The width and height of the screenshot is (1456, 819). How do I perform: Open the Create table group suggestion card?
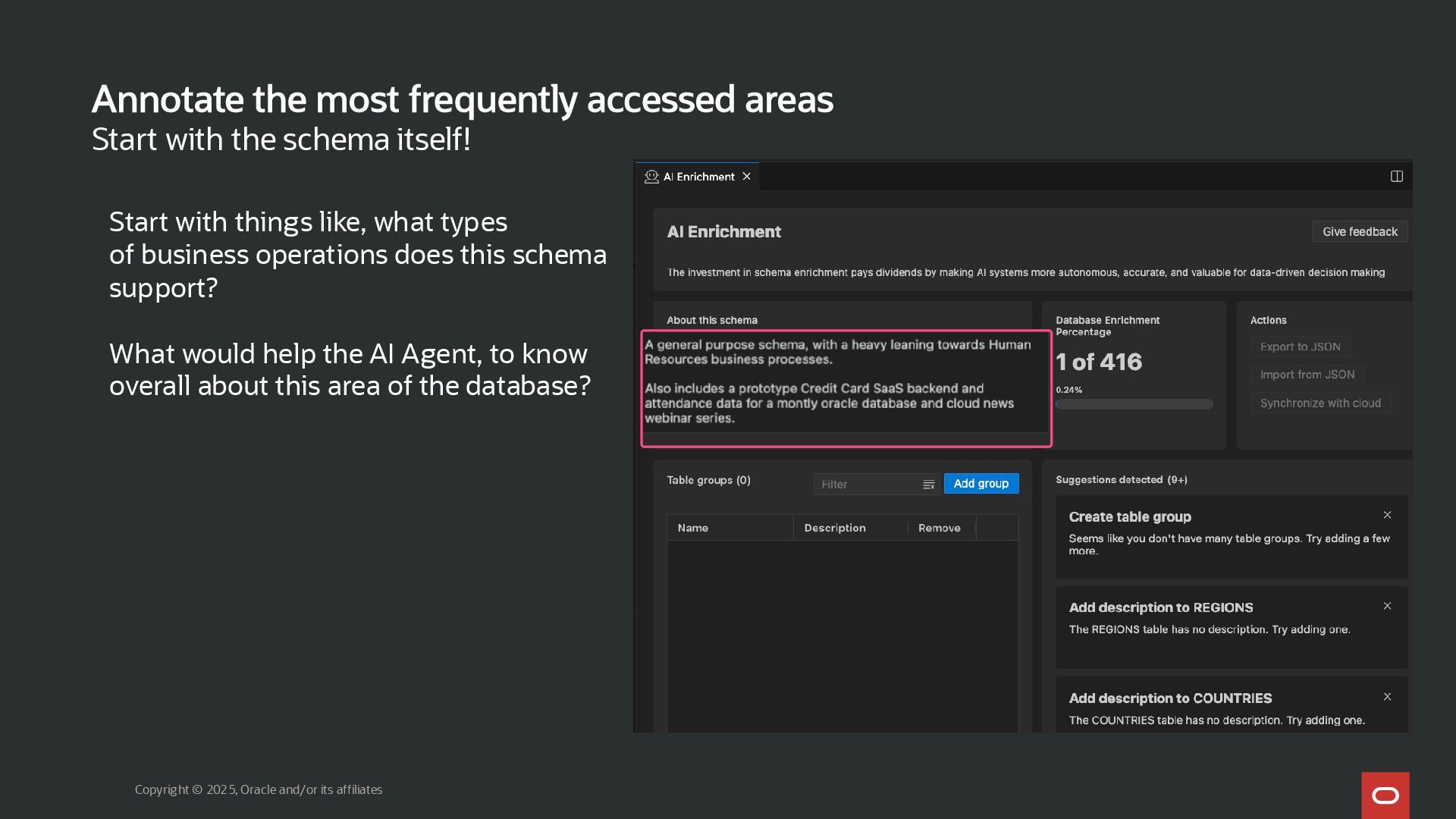tap(1213, 535)
